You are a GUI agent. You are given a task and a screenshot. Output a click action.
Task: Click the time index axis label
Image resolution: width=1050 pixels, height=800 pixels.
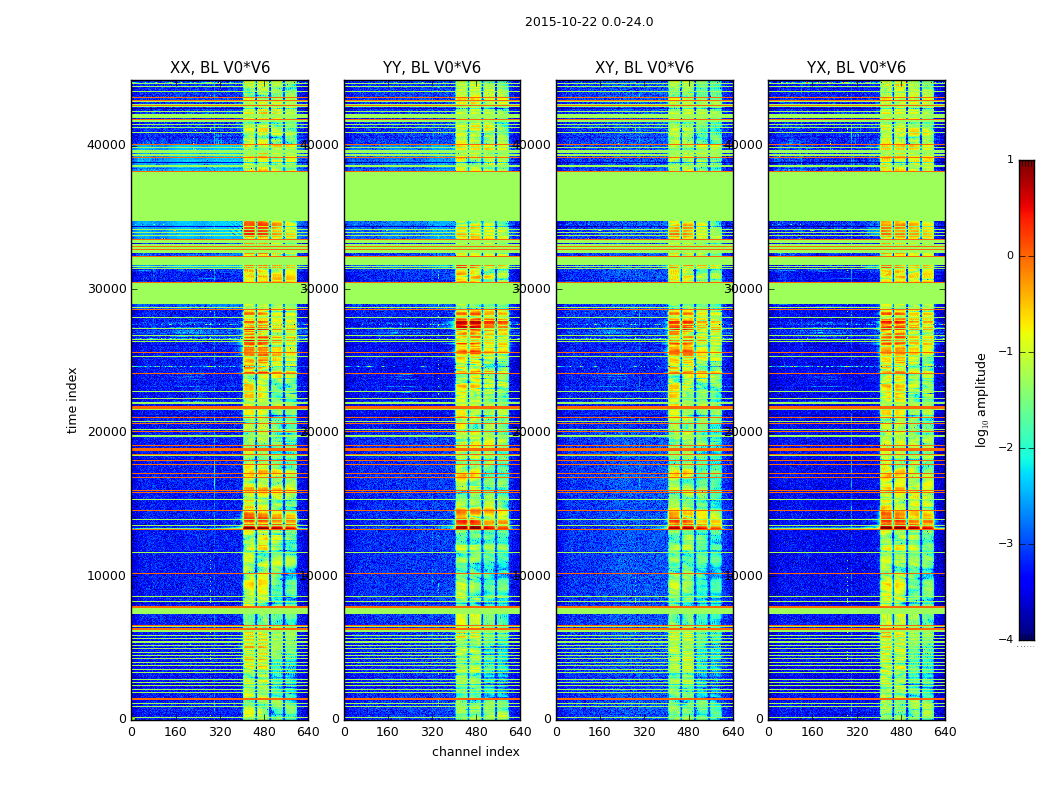coord(72,400)
